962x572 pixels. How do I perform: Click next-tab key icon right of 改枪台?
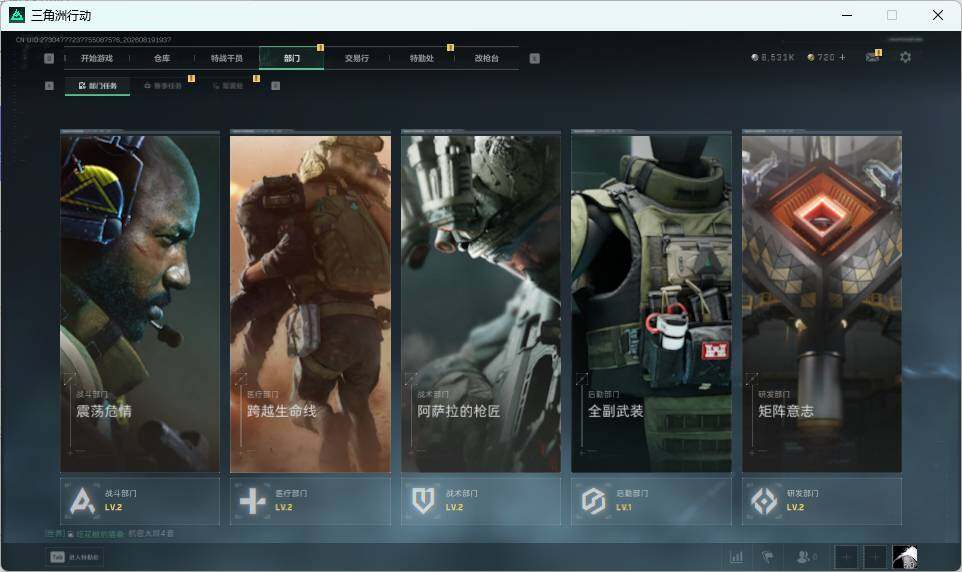pos(534,58)
